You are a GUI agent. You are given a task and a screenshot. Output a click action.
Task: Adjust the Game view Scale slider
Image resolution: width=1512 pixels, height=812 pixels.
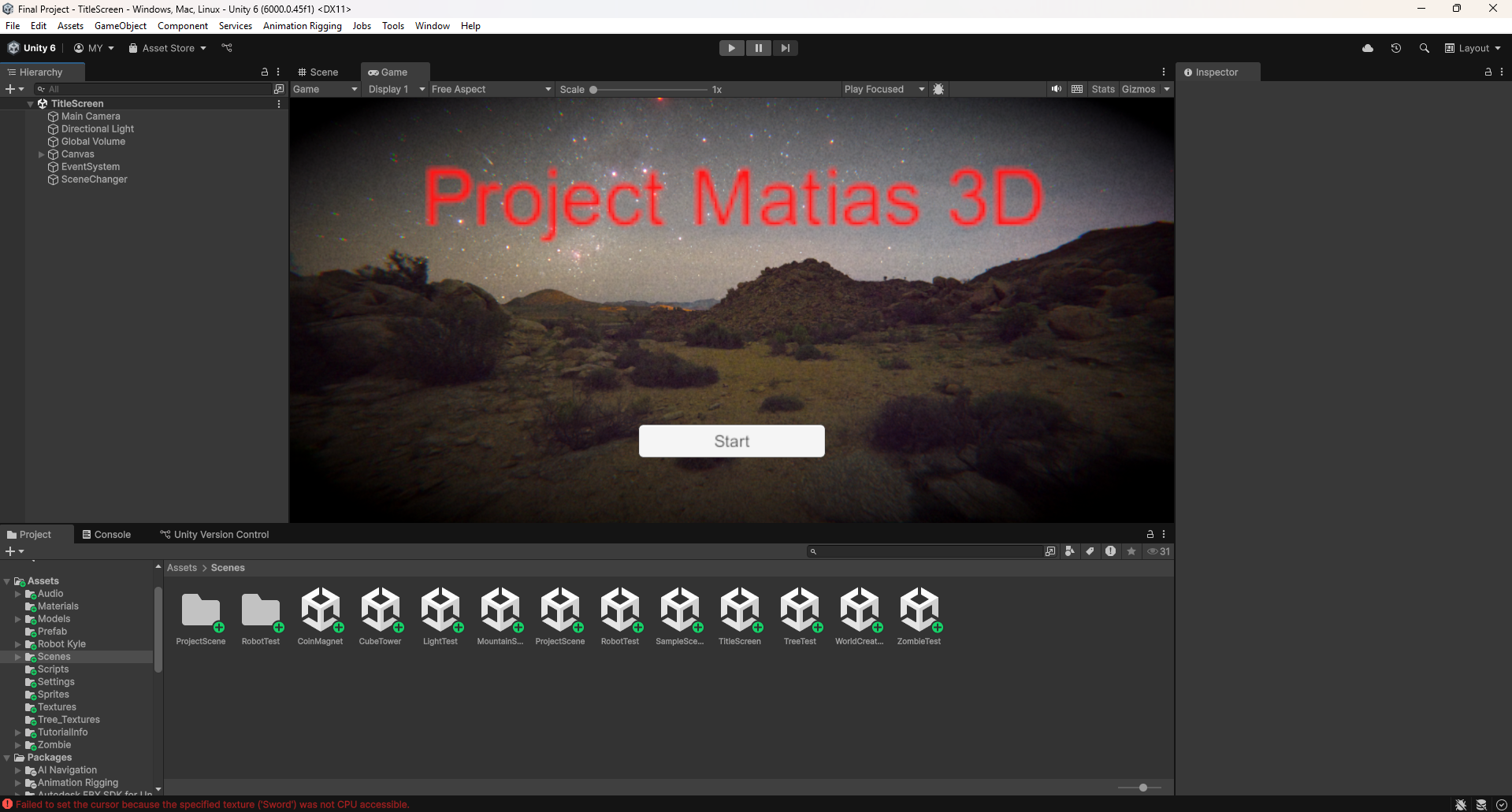[x=649, y=90]
